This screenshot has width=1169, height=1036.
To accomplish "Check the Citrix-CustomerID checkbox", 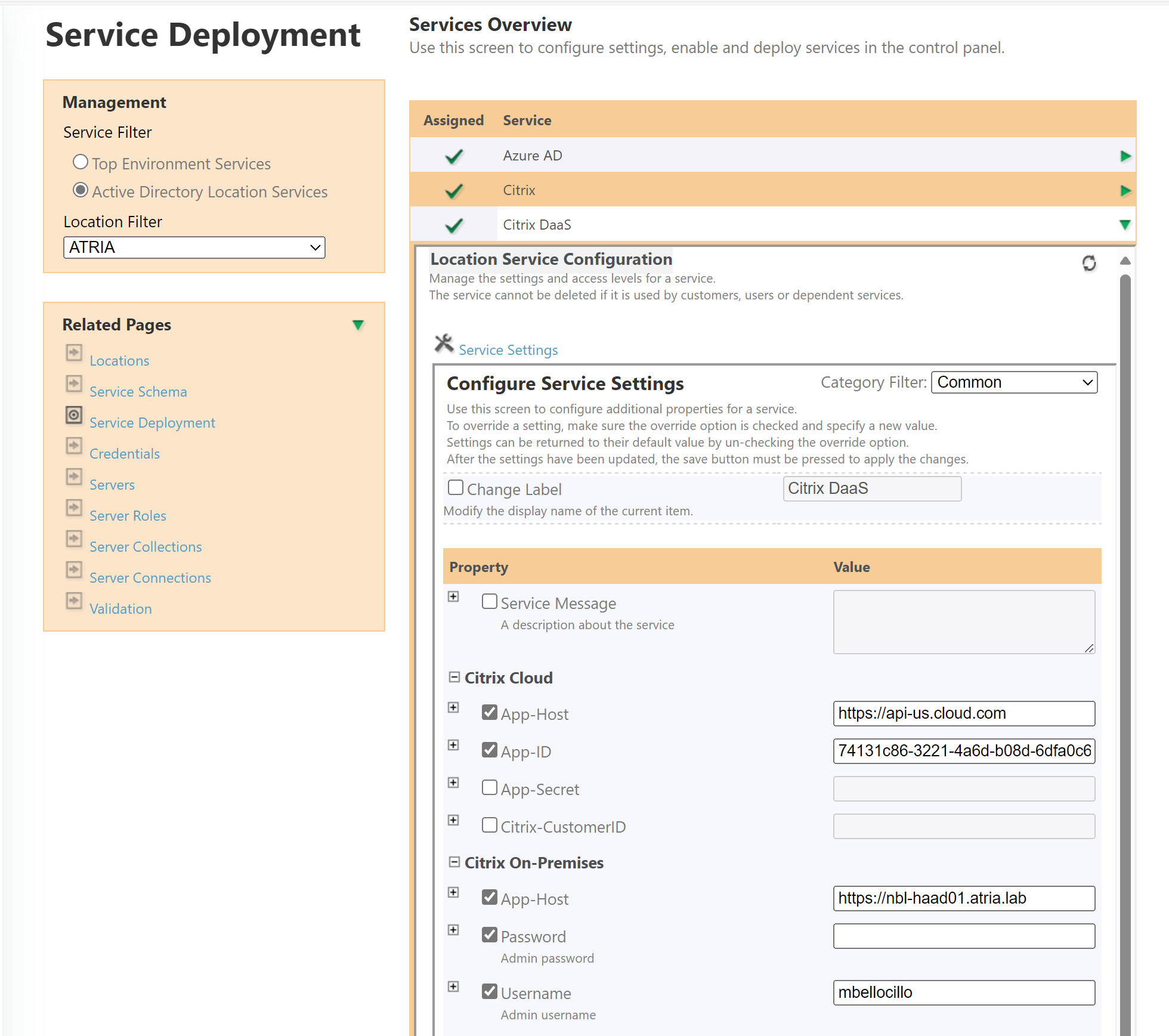I will point(490,825).
